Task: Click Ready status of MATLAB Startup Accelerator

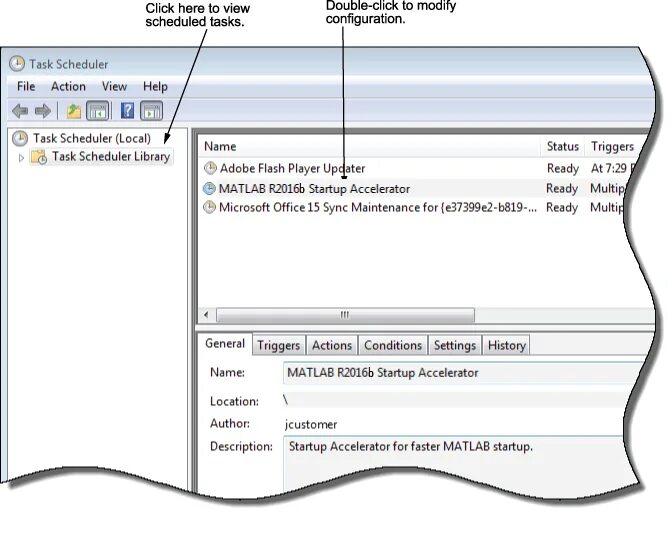Action: [562, 189]
